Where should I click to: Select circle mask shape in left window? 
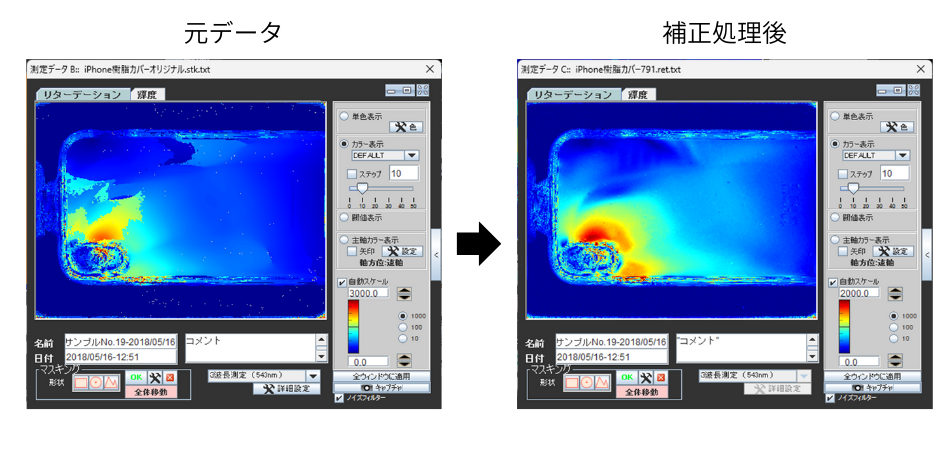click(x=96, y=380)
